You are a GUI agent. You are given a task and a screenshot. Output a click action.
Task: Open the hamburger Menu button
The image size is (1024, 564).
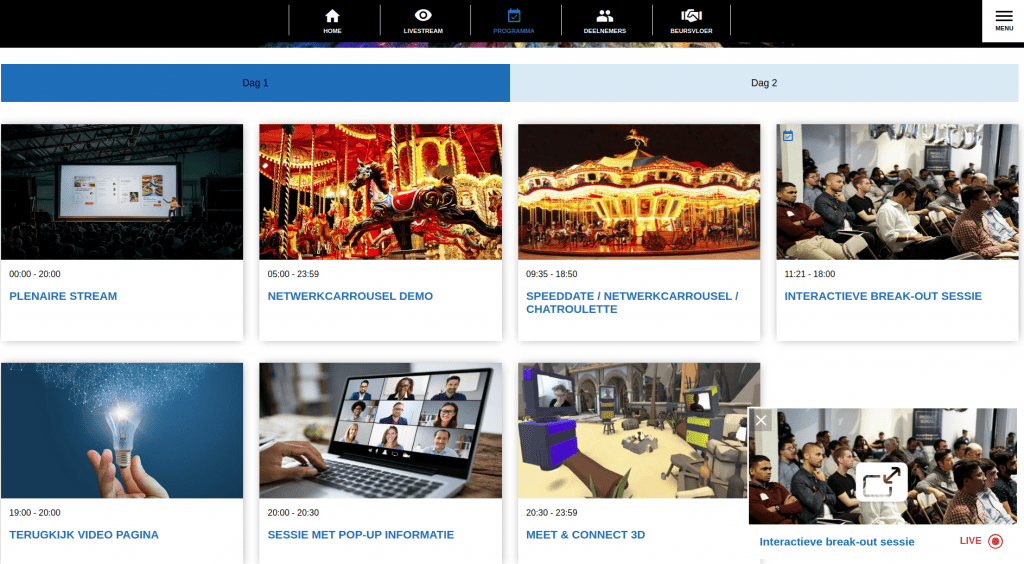point(1004,20)
